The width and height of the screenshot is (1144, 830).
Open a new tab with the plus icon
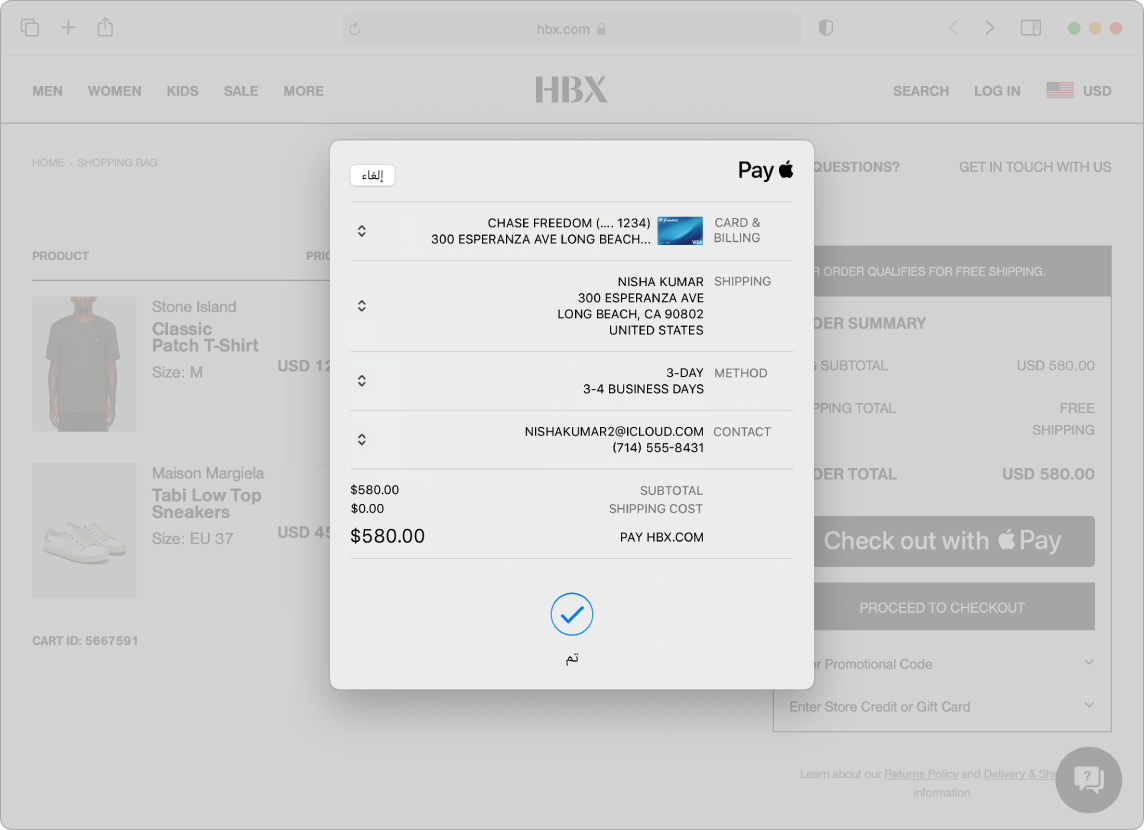(x=68, y=28)
